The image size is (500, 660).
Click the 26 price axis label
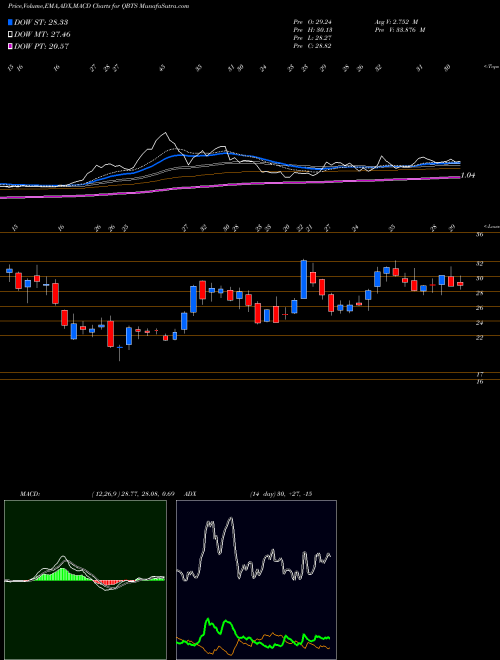point(479,308)
